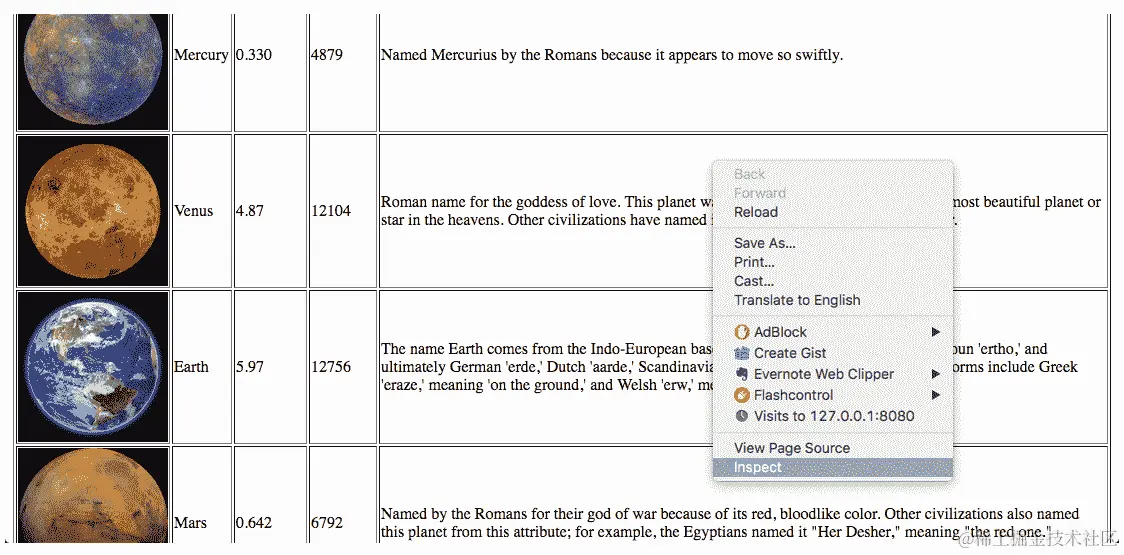Open AdBlock menu entry label
1124x555 pixels.
click(780, 332)
